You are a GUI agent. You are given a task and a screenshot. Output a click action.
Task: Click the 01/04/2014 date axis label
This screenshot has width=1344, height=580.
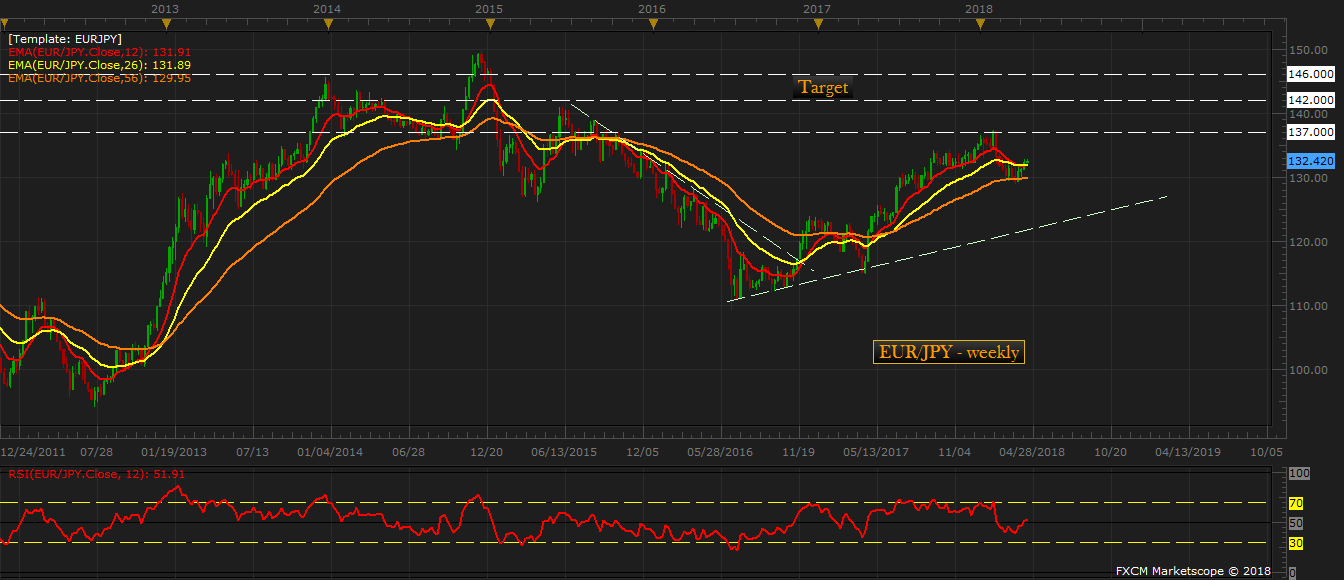coord(331,452)
